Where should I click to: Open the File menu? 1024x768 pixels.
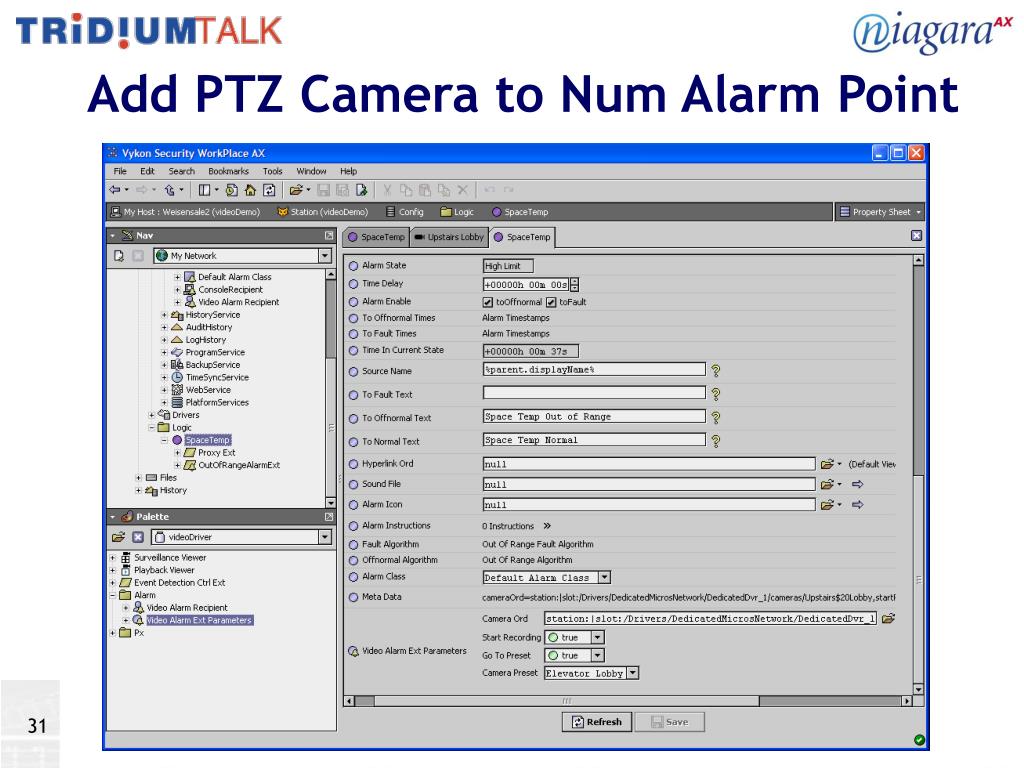tap(120, 171)
